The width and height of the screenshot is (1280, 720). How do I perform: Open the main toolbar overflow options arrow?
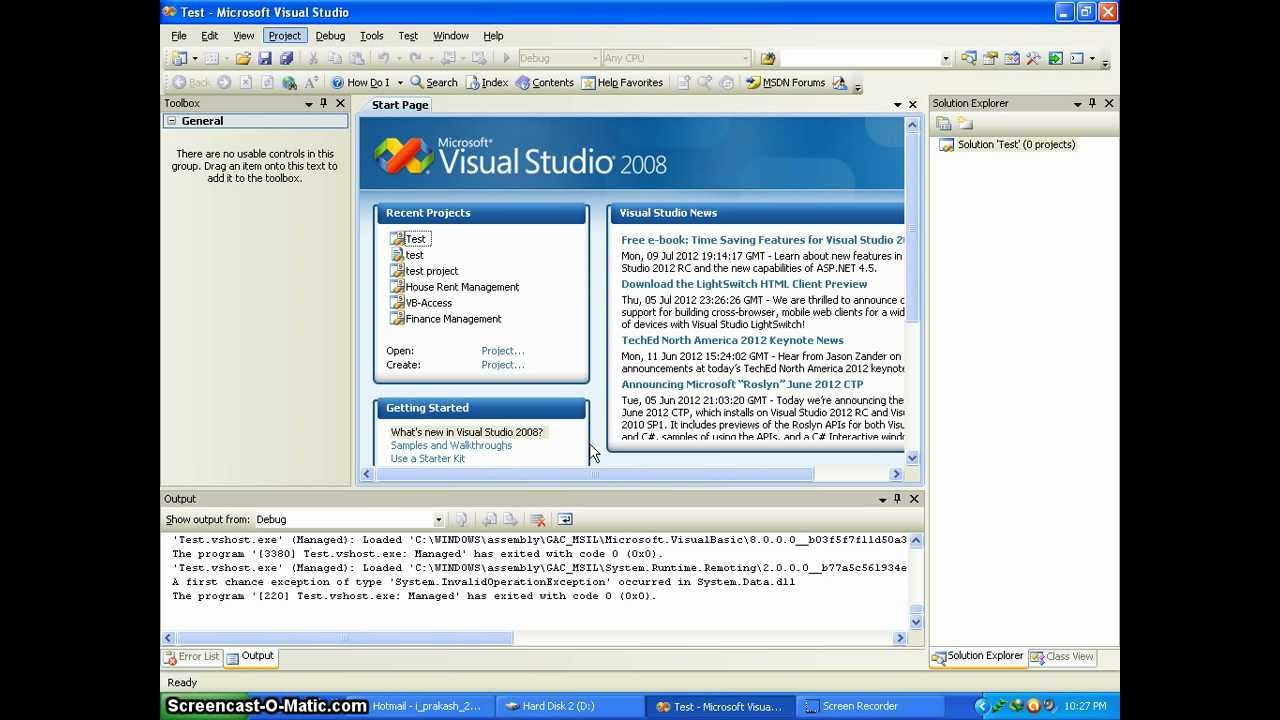(1105, 62)
